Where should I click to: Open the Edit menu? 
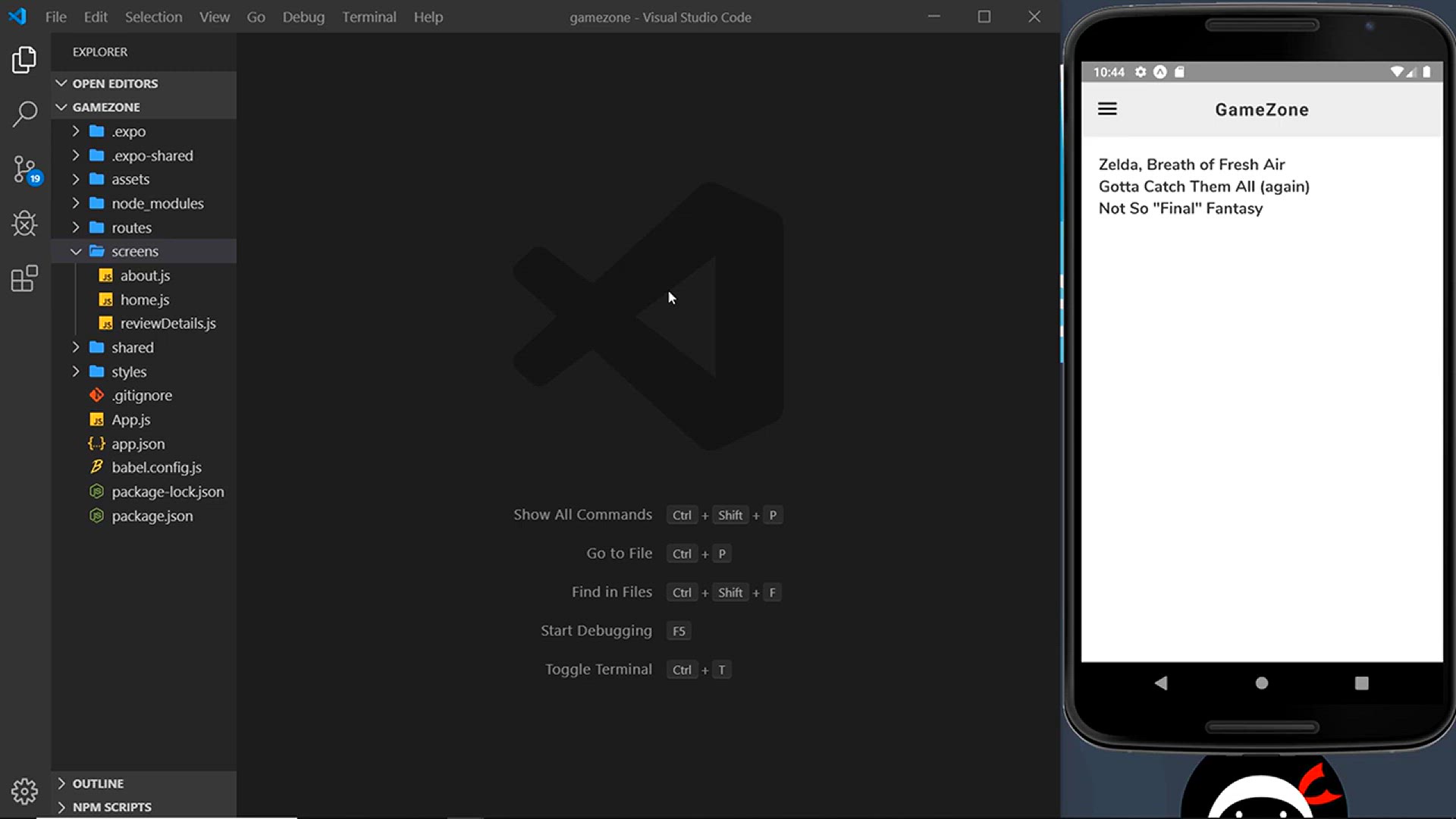(96, 17)
